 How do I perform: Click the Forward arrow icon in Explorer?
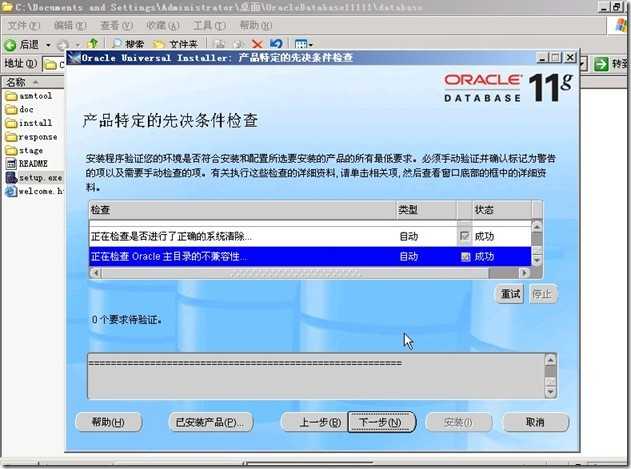point(63,45)
